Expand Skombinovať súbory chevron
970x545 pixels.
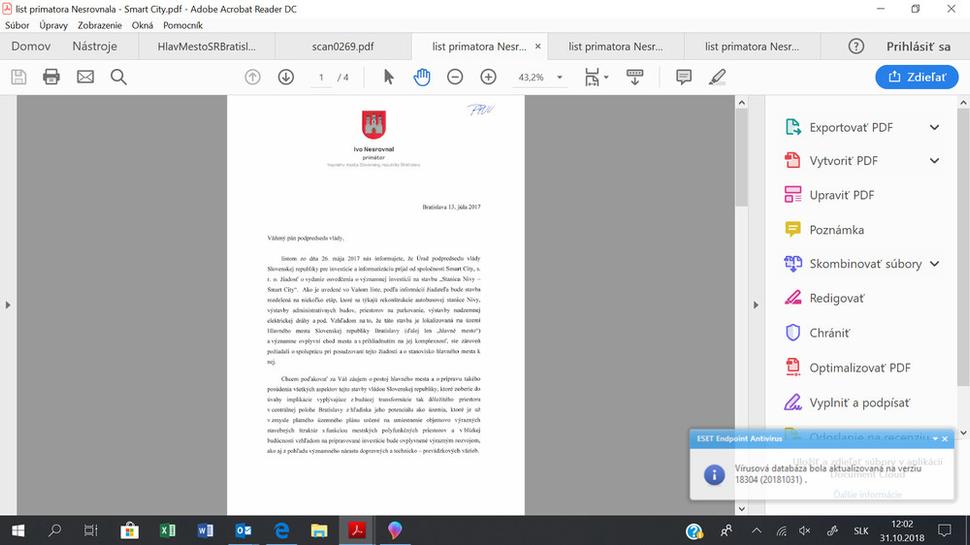click(x=934, y=264)
